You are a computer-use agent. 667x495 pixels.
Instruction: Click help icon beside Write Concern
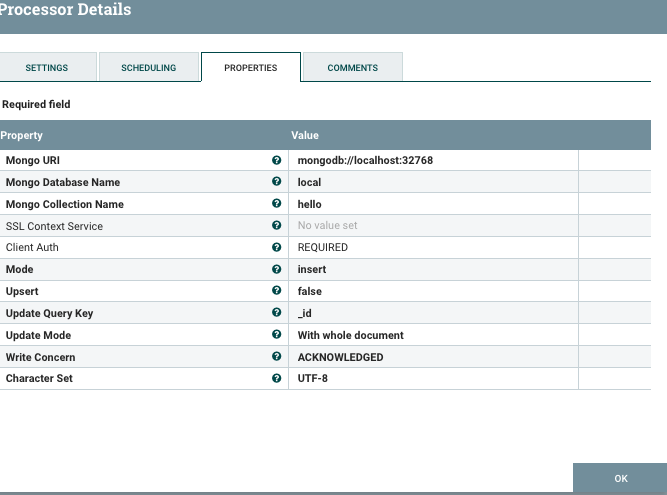(x=276, y=357)
